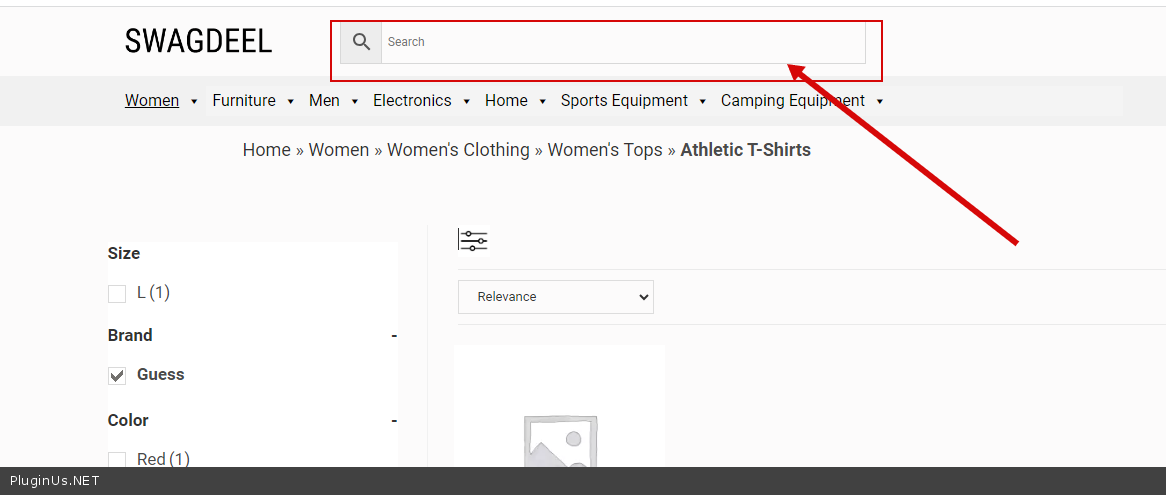Go to Women's Tops breadcrumb
The width and height of the screenshot is (1166, 495).
(605, 150)
